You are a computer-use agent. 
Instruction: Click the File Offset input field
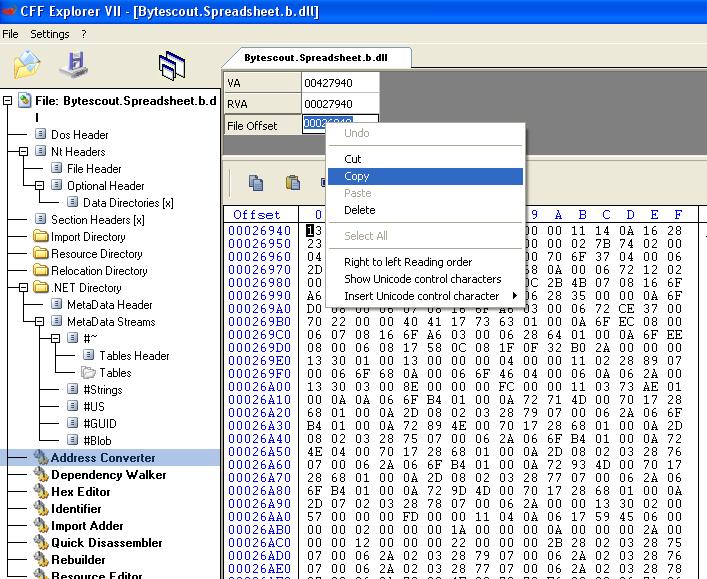click(340, 124)
